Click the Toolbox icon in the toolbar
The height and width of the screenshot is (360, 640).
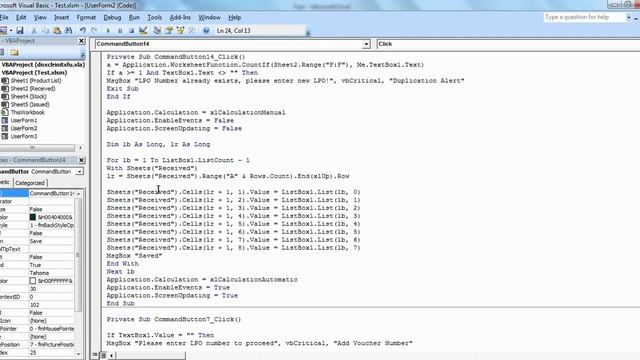192,31
